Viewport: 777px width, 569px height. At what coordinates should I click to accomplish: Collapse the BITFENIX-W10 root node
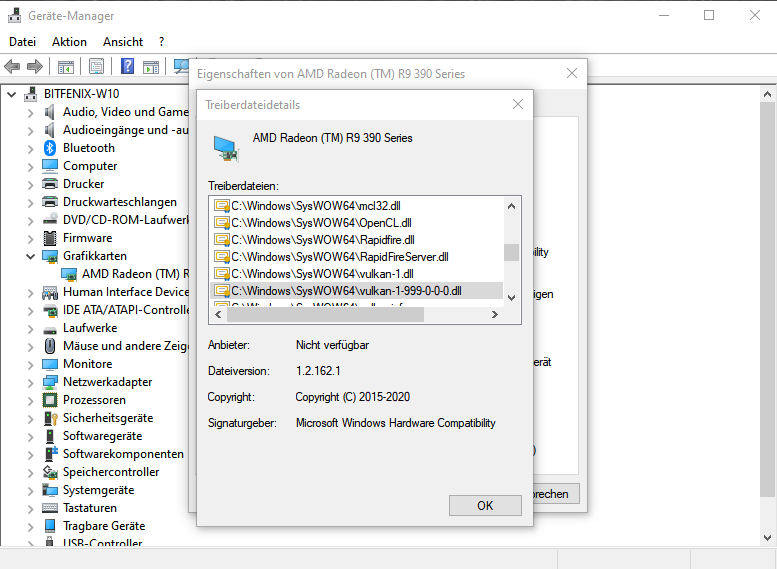[11, 94]
